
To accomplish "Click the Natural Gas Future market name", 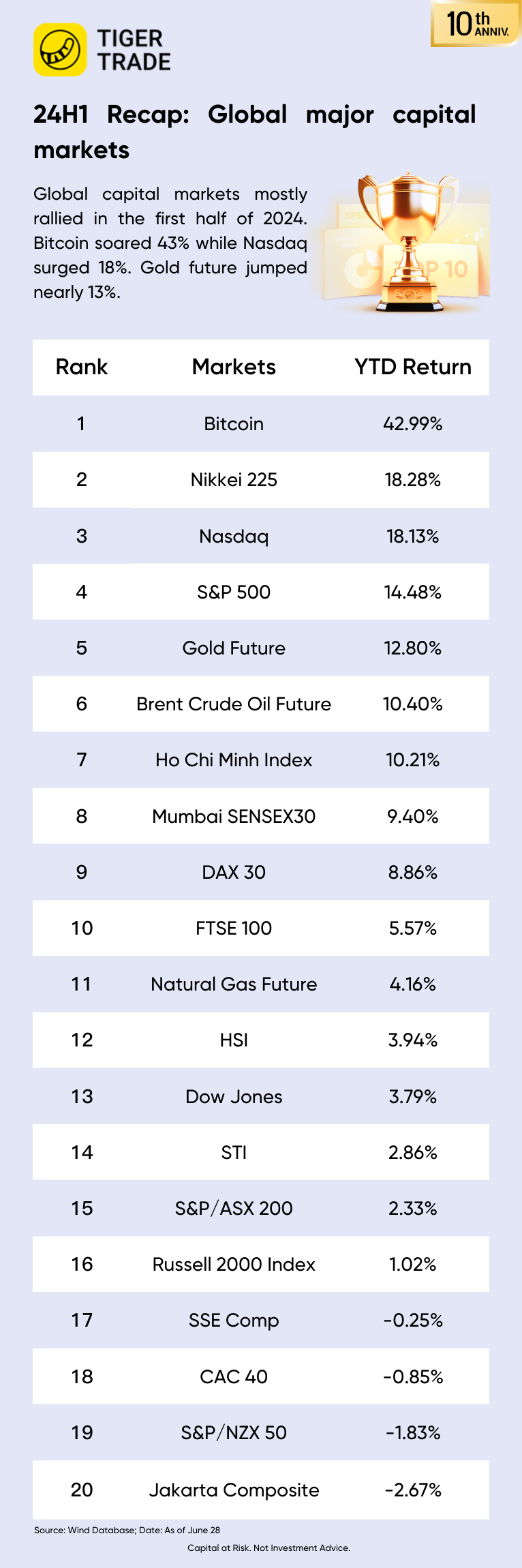I will click(x=234, y=984).
